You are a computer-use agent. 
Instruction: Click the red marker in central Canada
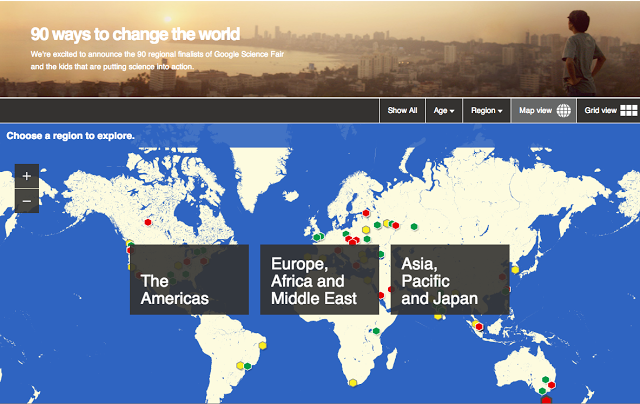[x=148, y=222]
